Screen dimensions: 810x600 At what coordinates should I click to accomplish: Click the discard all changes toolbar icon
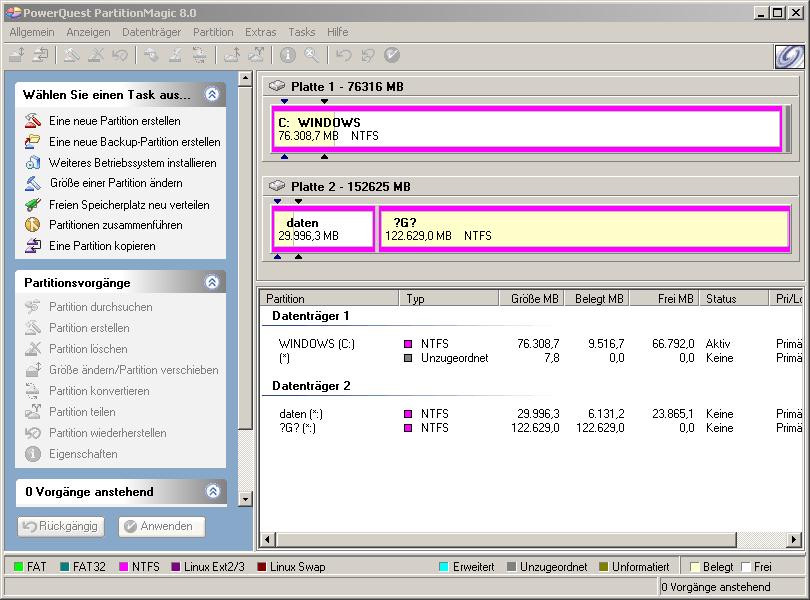click(368, 55)
